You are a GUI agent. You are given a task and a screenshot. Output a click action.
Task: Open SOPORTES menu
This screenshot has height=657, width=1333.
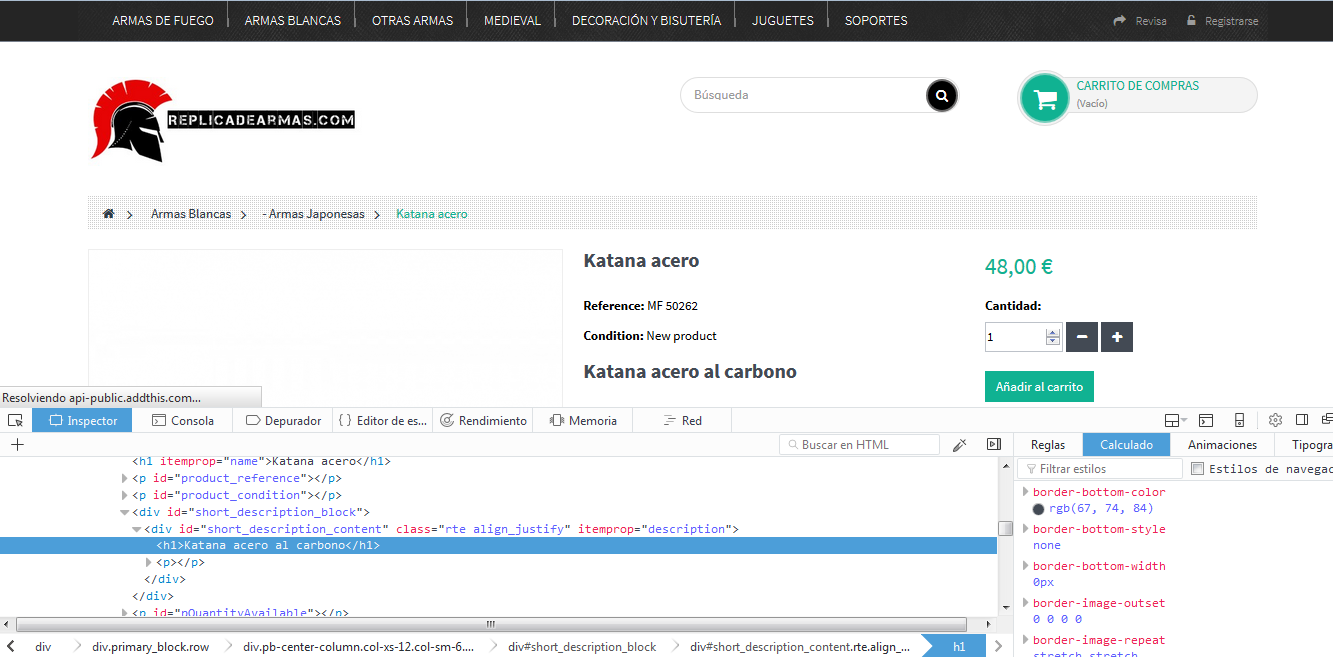pyautogui.click(x=876, y=21)
